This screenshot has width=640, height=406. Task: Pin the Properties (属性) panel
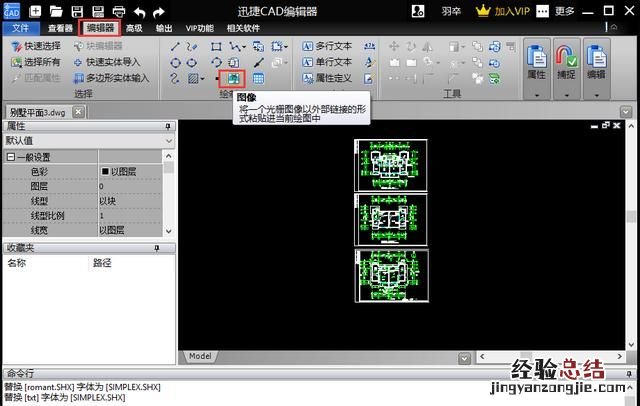167,127
